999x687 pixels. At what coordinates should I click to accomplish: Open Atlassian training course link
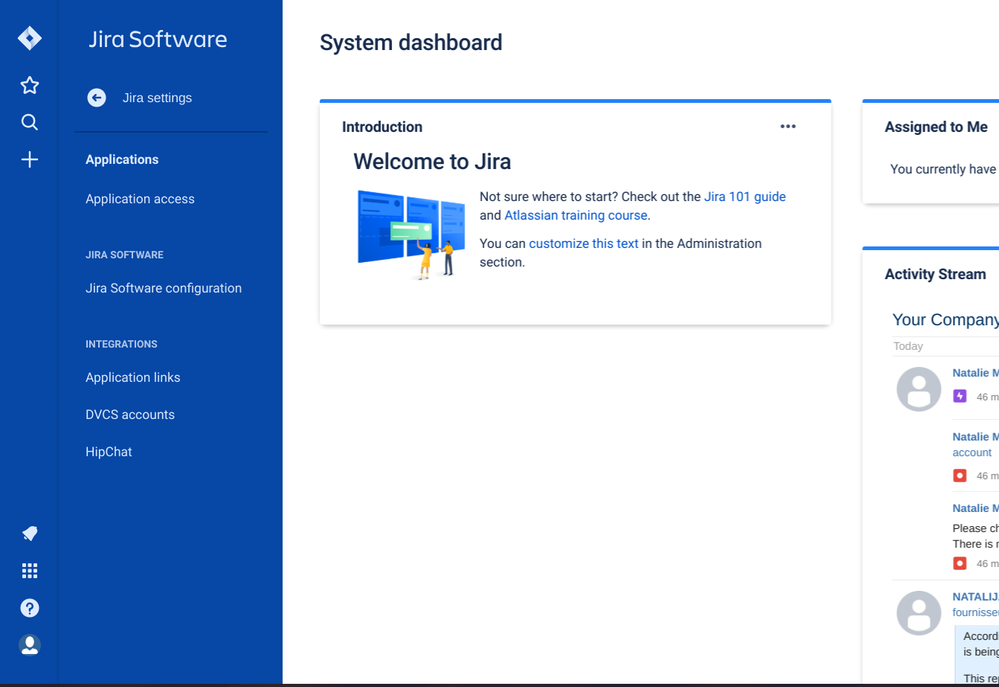tap(576, 215)
